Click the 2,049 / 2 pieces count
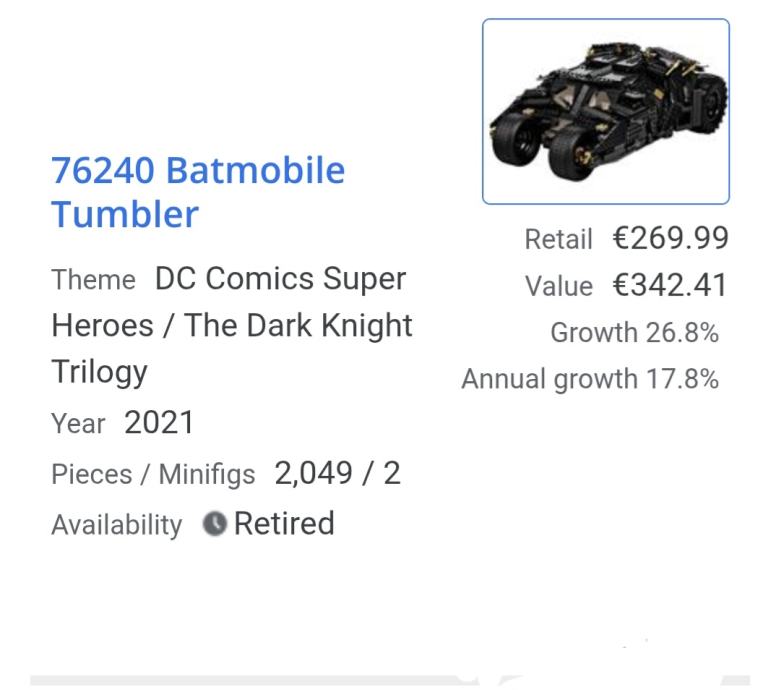776x690 pixels. 337,473
